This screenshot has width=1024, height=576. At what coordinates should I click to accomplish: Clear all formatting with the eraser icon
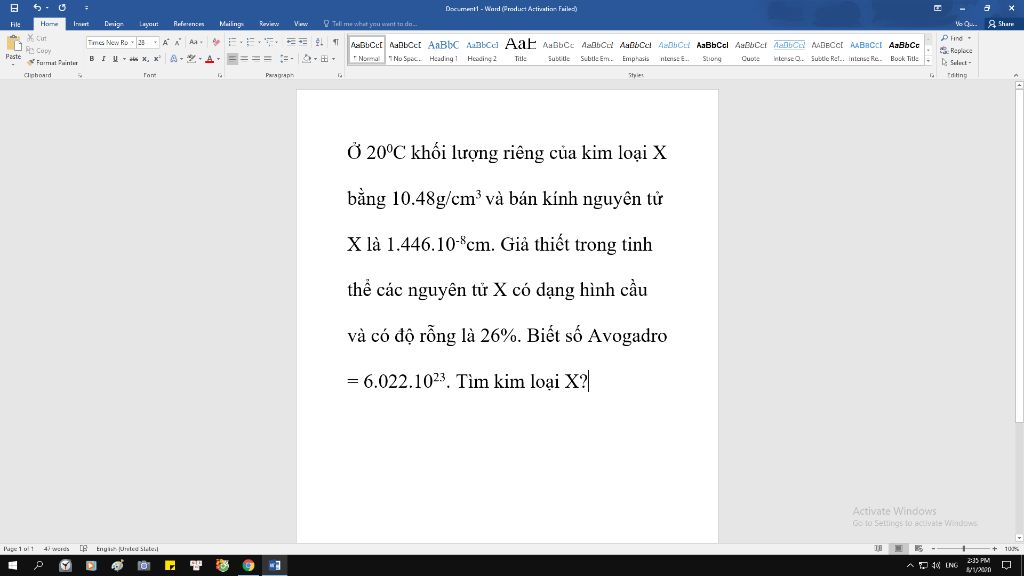[x=216, y=42]
